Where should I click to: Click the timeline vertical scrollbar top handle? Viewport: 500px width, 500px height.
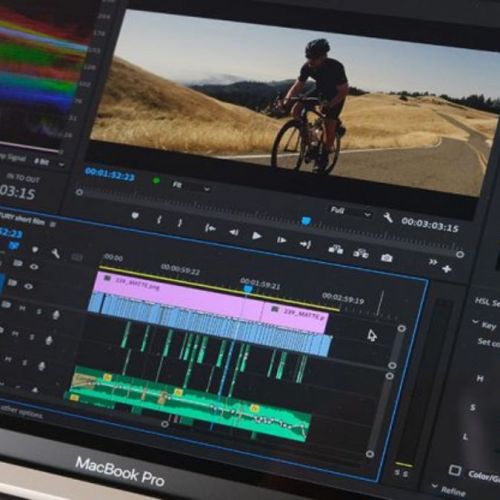click(x=402, y=329)
